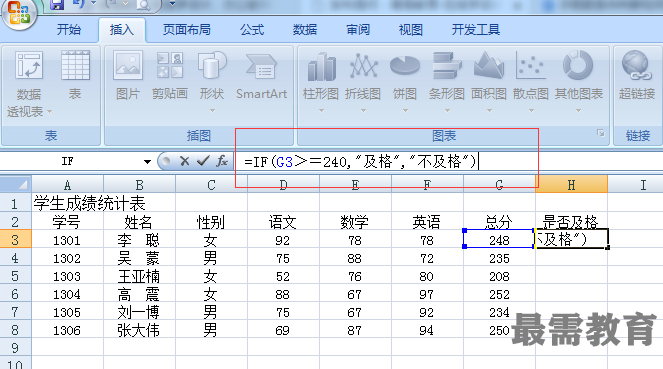Viewport: 663px width, 369px height.
Task: Expand the Area chart dropdown arrow
Action: coord(489,111)
